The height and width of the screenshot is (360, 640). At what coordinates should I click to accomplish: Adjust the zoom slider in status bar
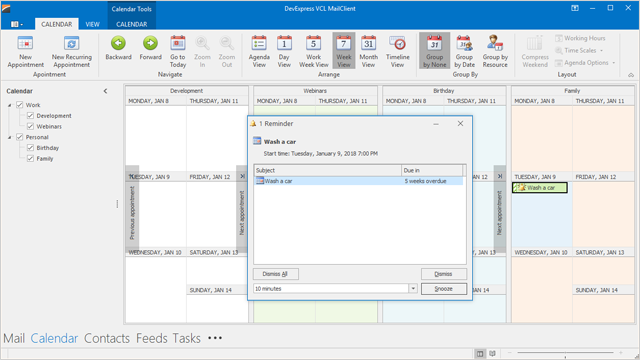(565, 353)
